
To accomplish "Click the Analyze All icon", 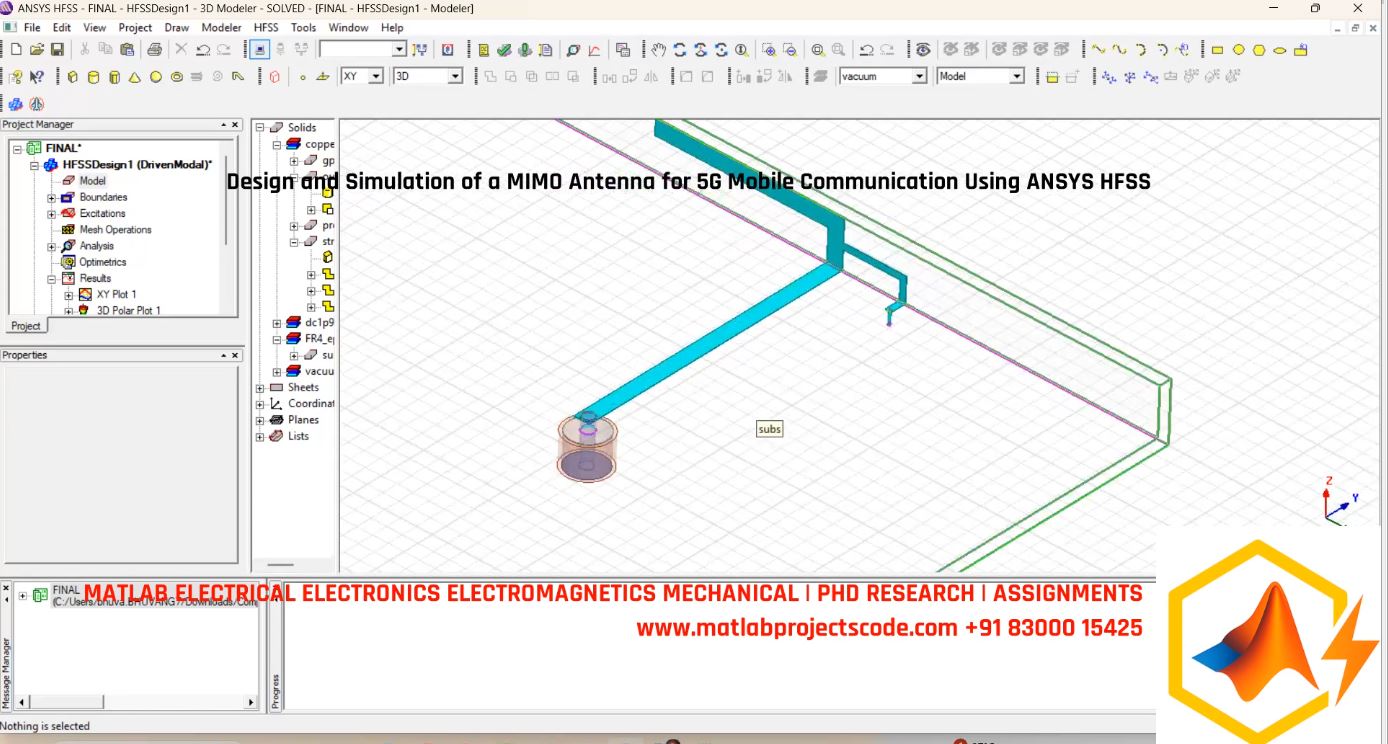I will coord(523,49).
